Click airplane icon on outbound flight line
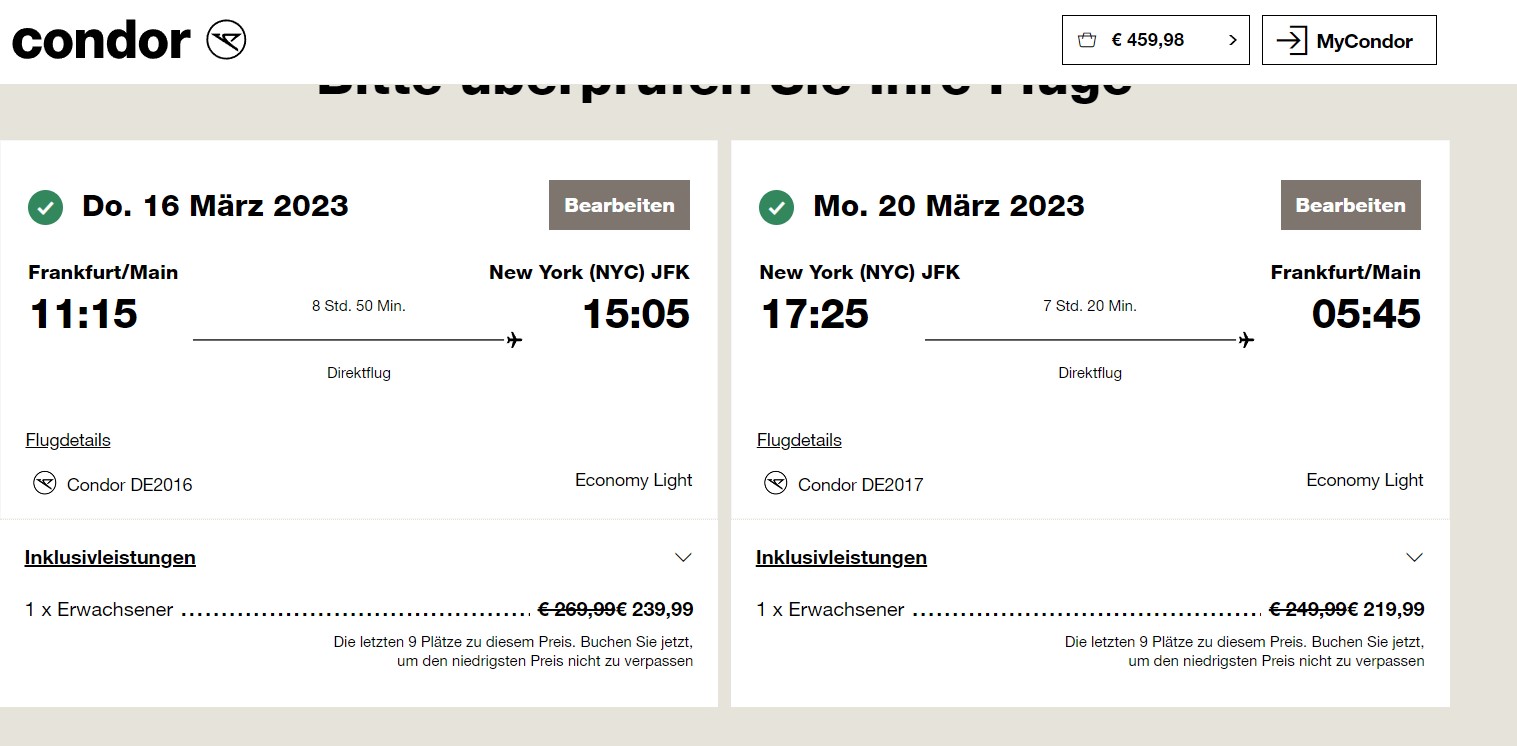Image resolution: width=1517 pixels, height=746 pixels. pyautogui.click(x=514, y=340)
